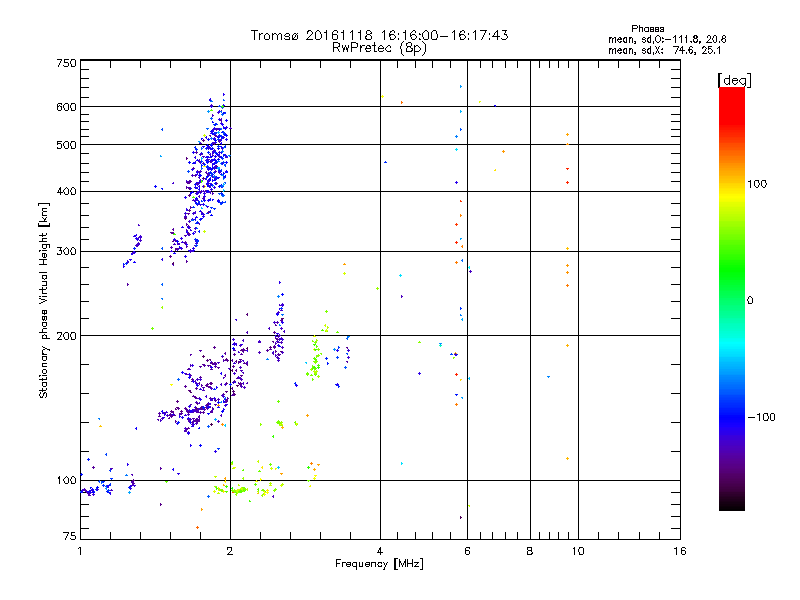Image resolution: width=800 pixels, height=600 pixels.
Task: Click the colorbar label '100'
Action: point(757,184)
